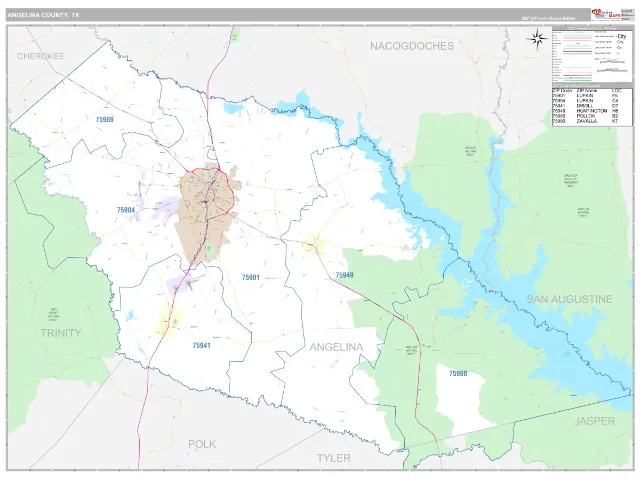Click the ZAVALLA legend row
The height and width of the screenshot is (480, 640).
click(x=586, y=121)
